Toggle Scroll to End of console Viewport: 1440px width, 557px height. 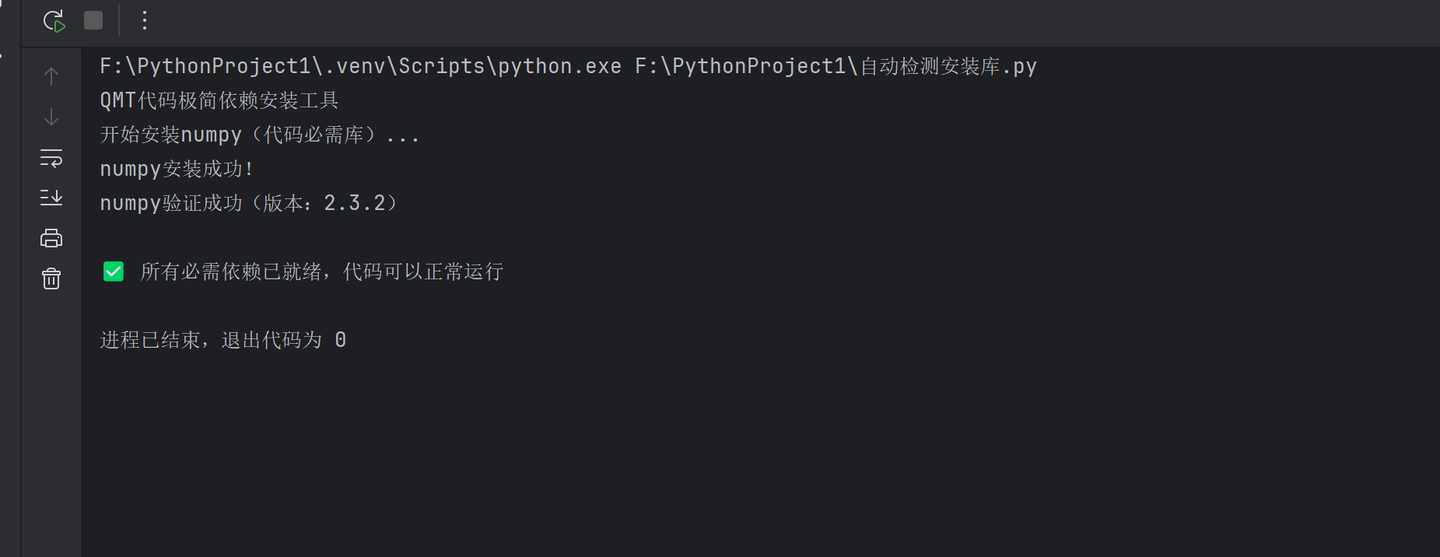51,197
